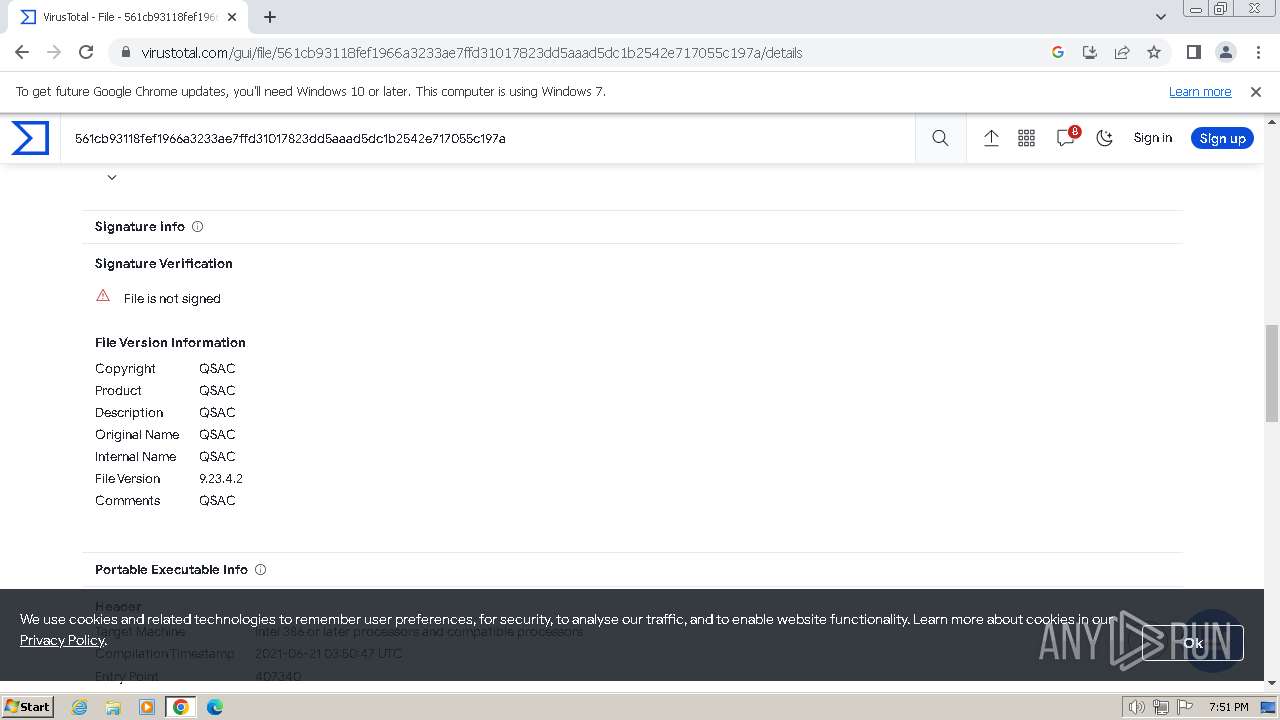Open notifications comment icon
The image size is (1280, 720).
1066,138
